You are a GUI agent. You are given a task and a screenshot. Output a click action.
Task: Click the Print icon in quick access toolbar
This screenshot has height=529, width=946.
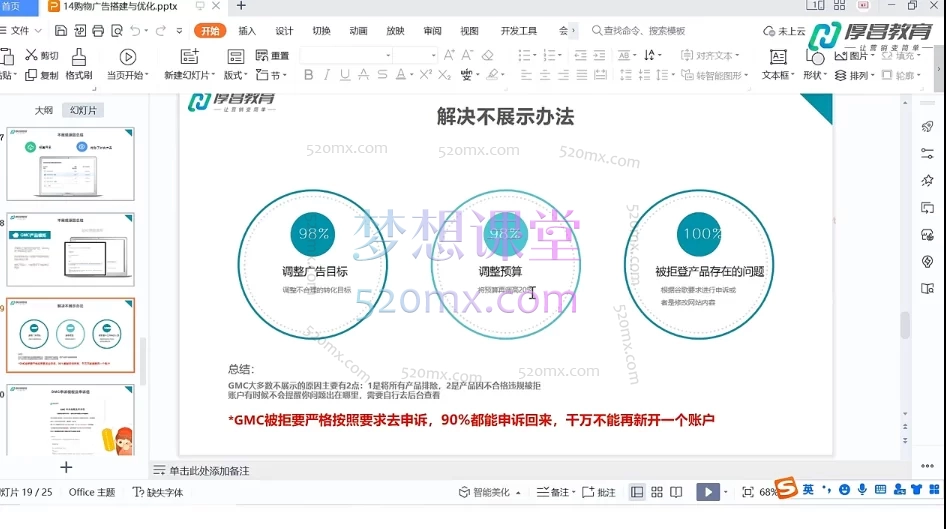98,31
